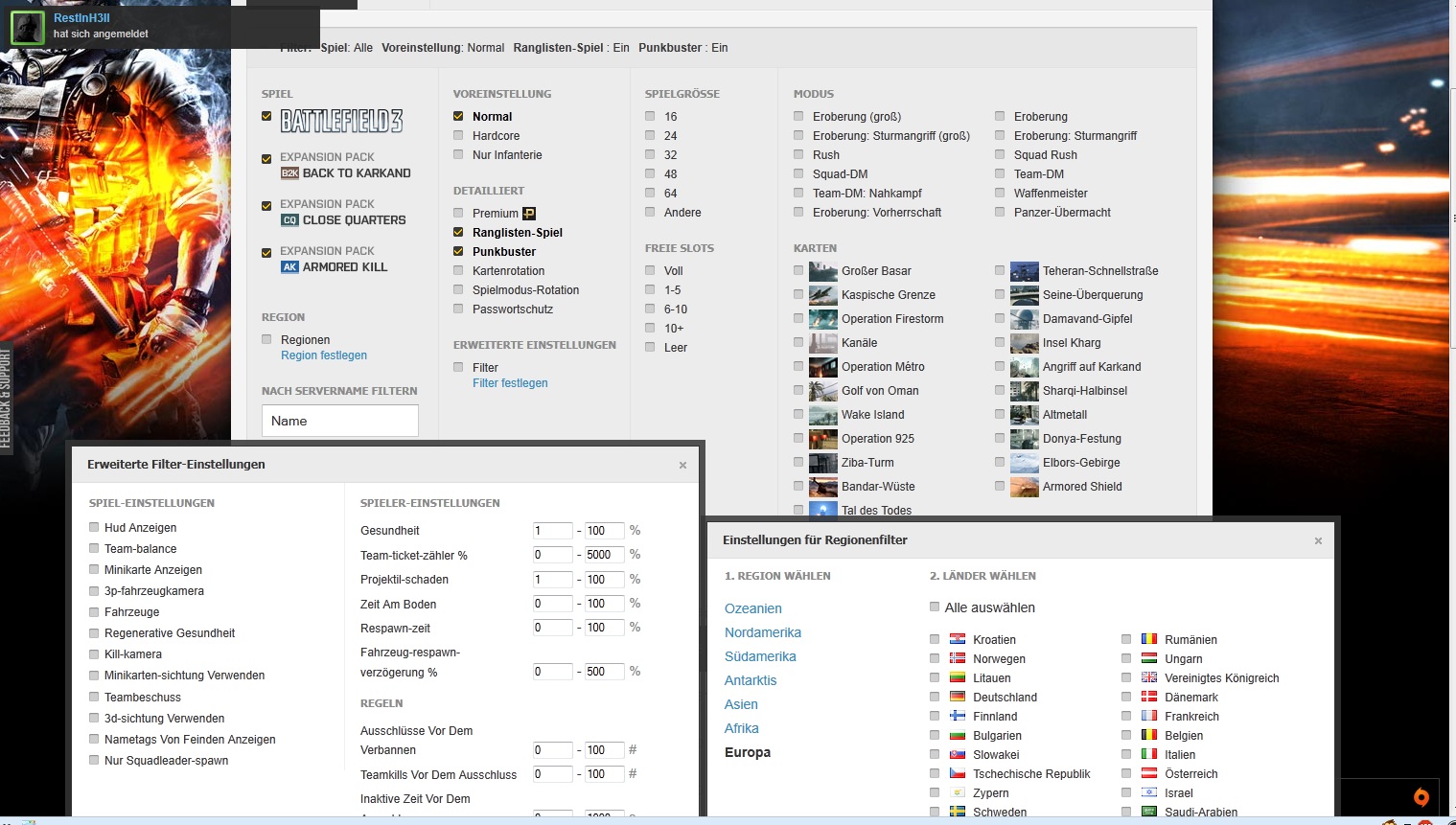Open the Region festlegen link

[x=324, y=355]
